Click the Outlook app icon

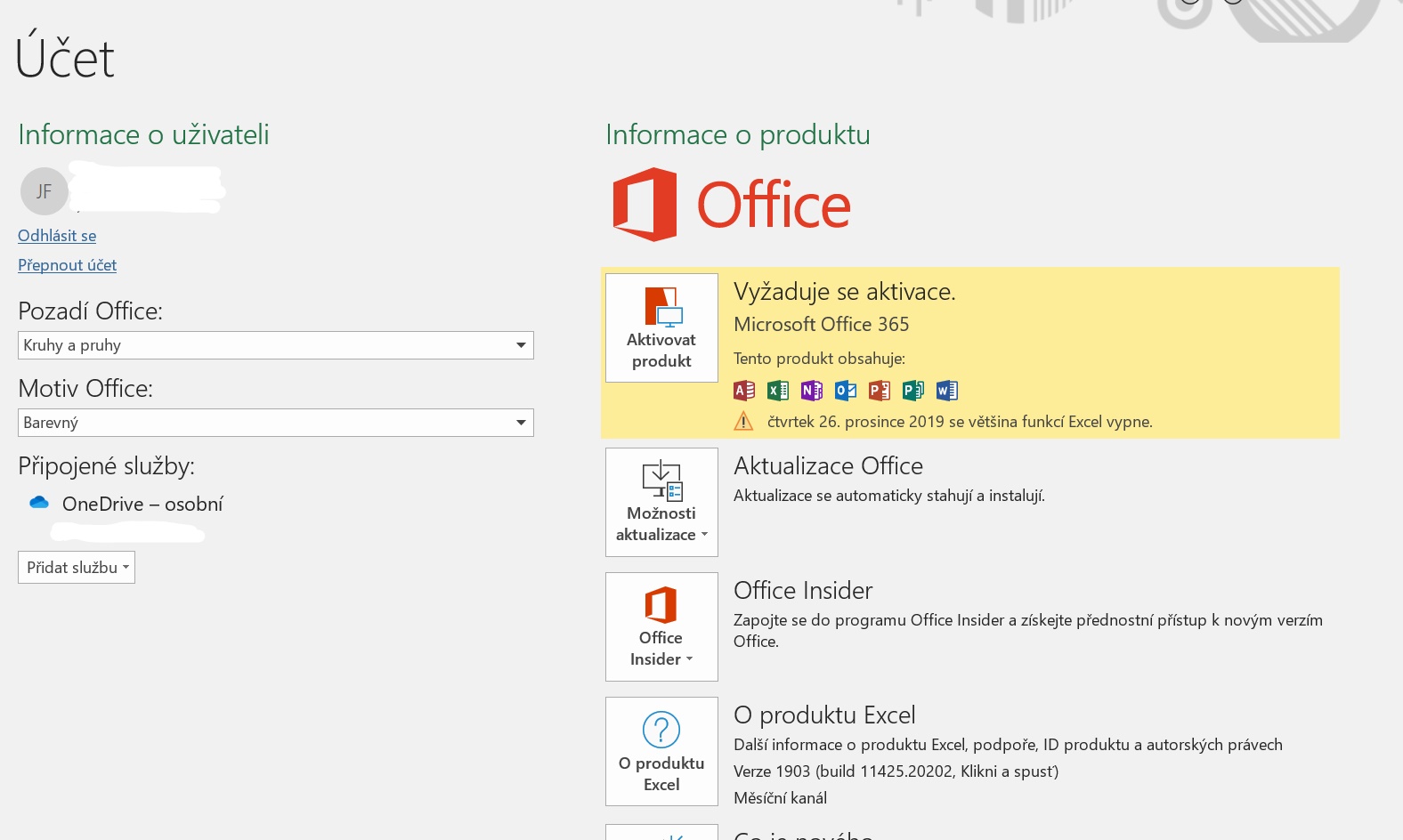point(846,391)
